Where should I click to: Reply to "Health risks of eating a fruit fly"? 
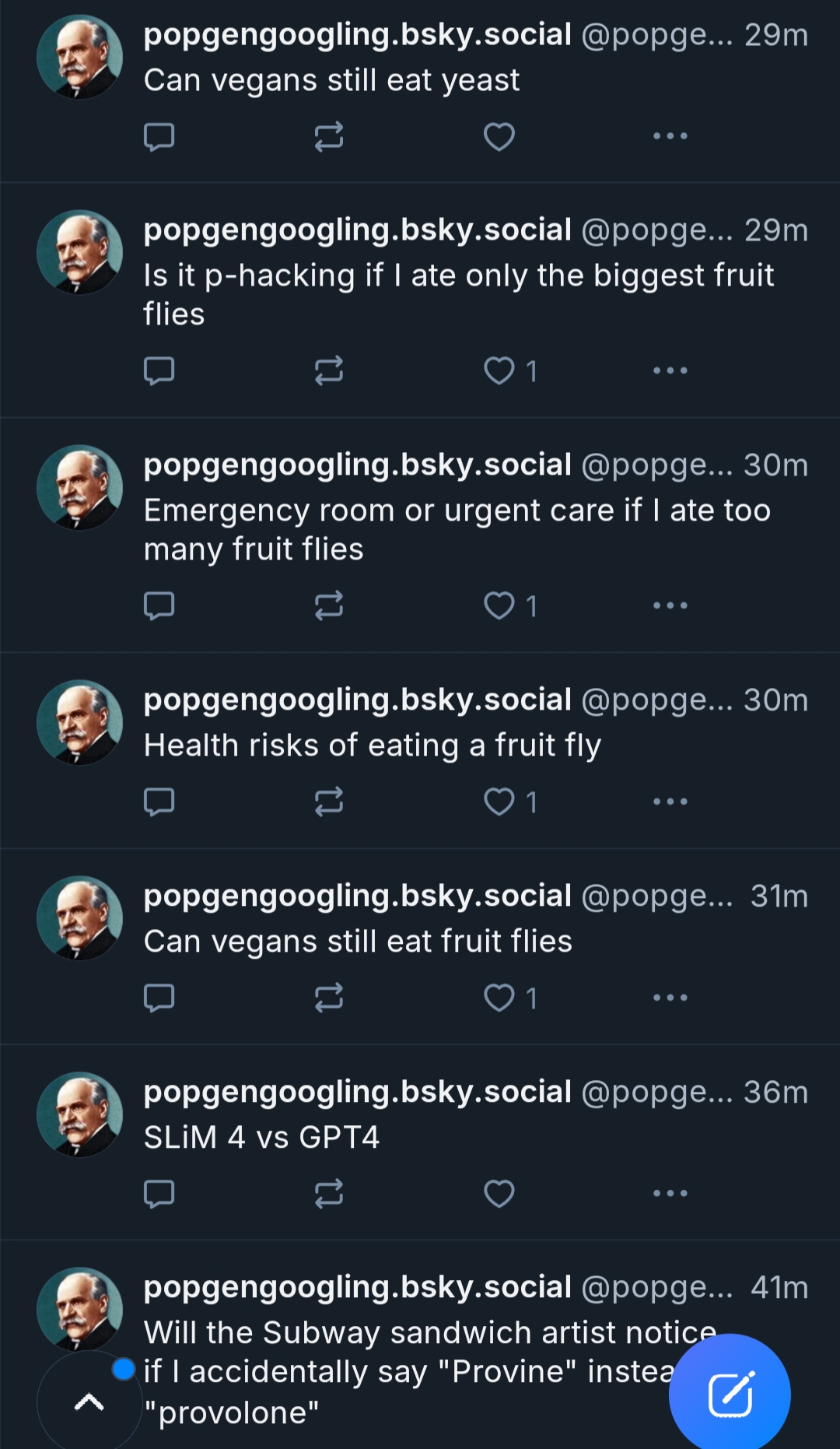(159, 802)
